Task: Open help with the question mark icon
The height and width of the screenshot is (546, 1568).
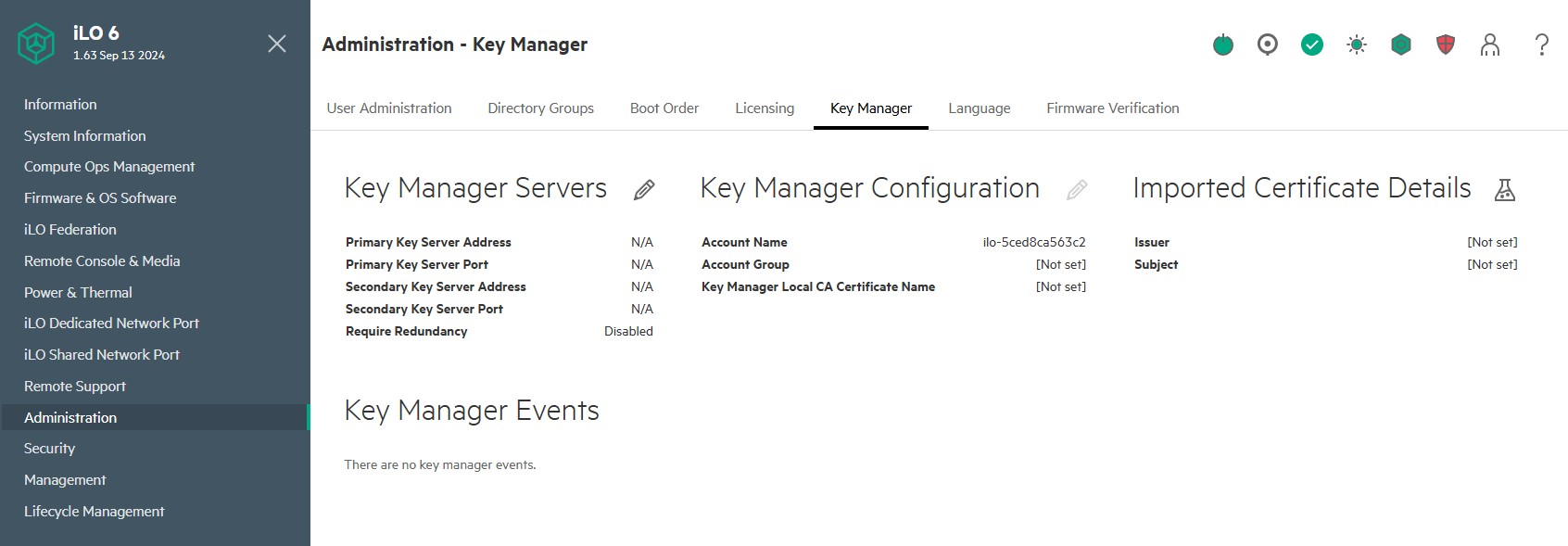Action: [1541, 44]
